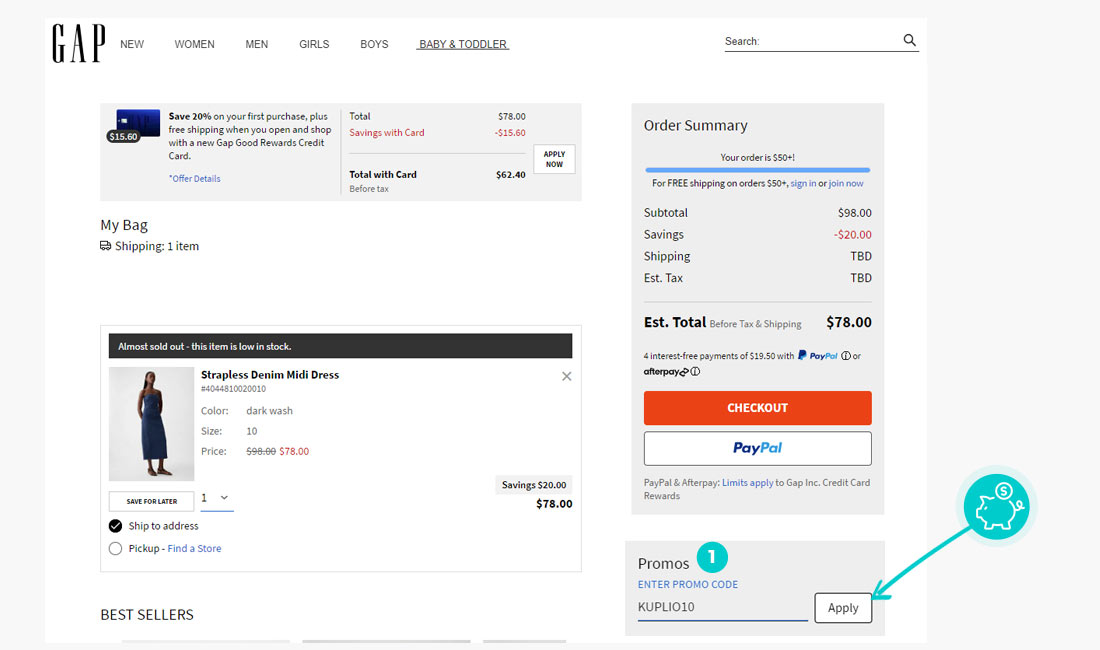Viewport: 1100px width, 650px height.
Task: Click Apply next to promo code
Action: click(x=843, y=608)
